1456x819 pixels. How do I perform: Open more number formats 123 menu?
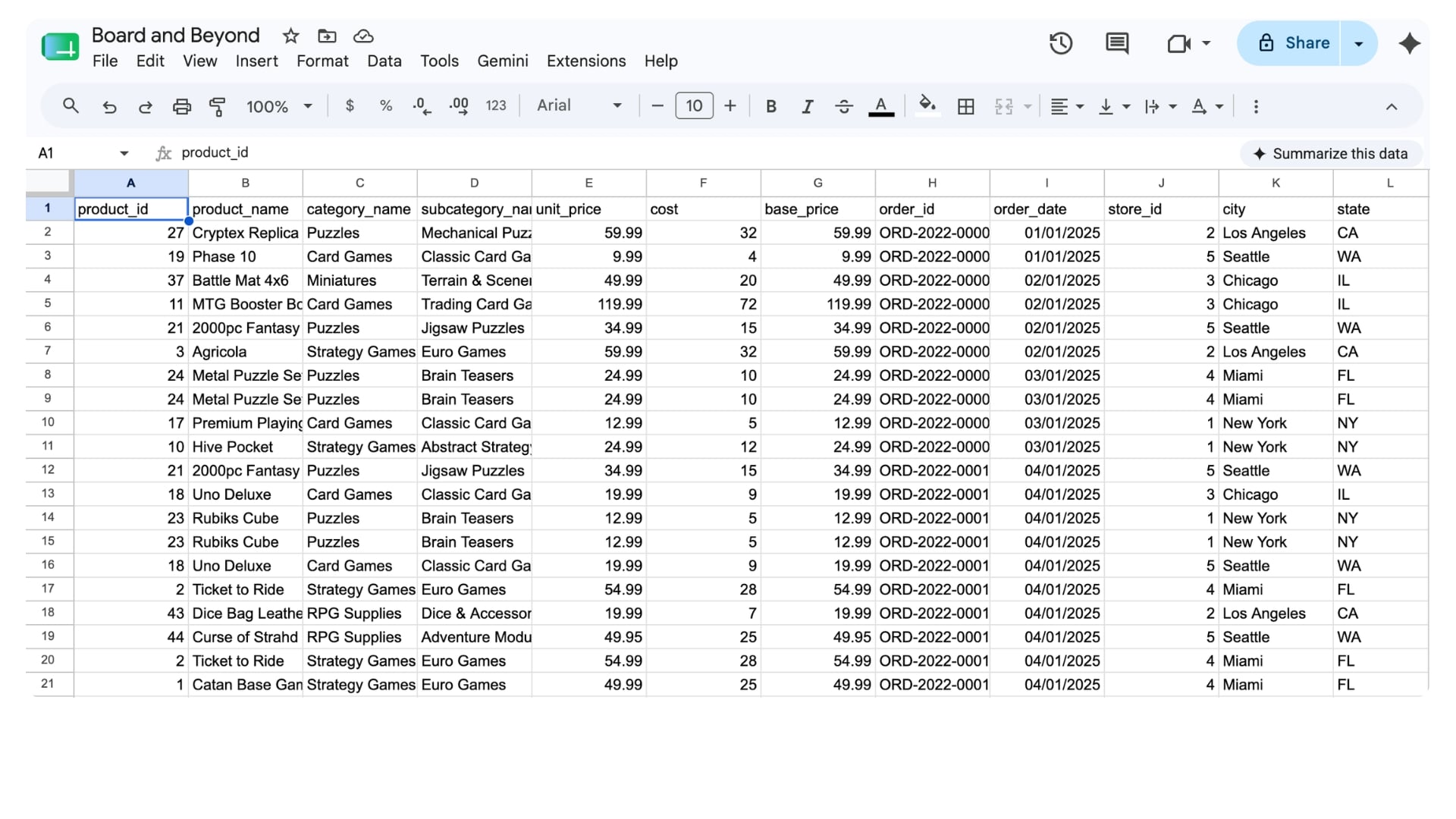point(496,106)
